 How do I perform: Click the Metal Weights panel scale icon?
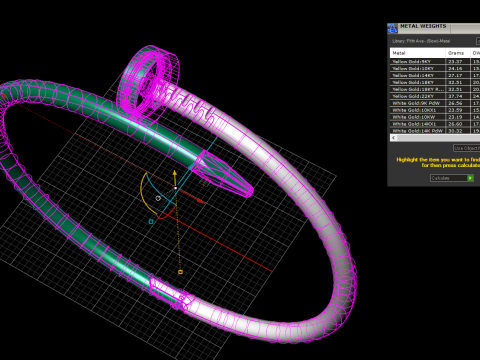[x=392, y=28]
